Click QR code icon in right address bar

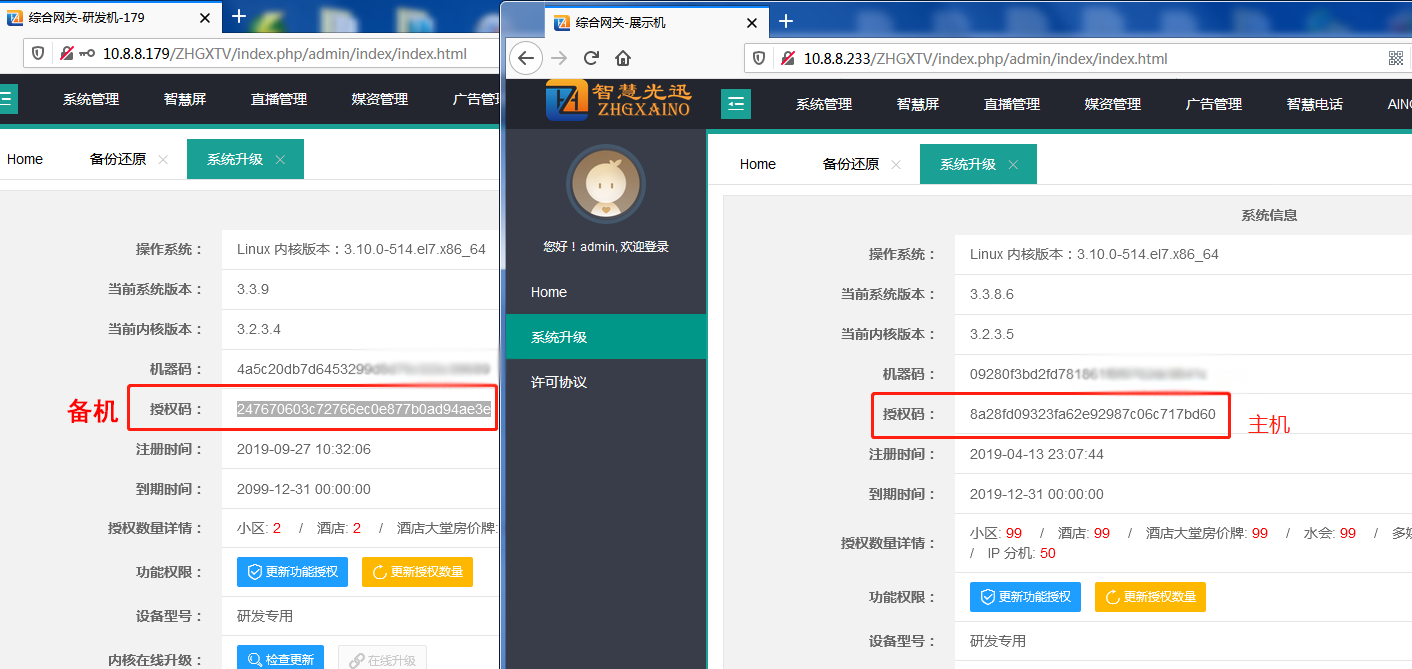[1396, 58]
